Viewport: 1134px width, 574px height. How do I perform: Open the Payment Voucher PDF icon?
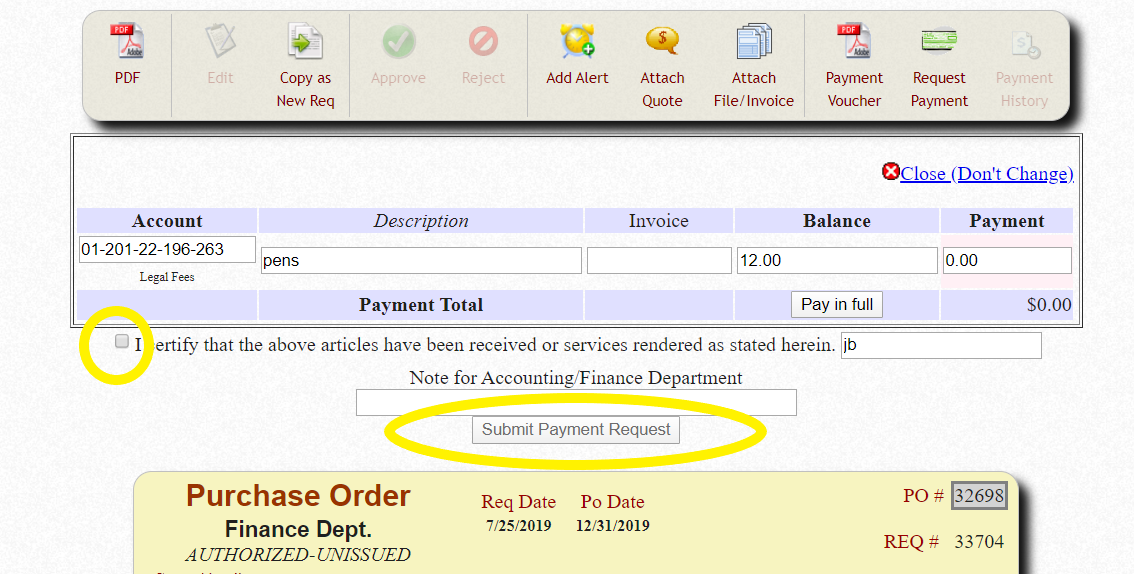854,41
